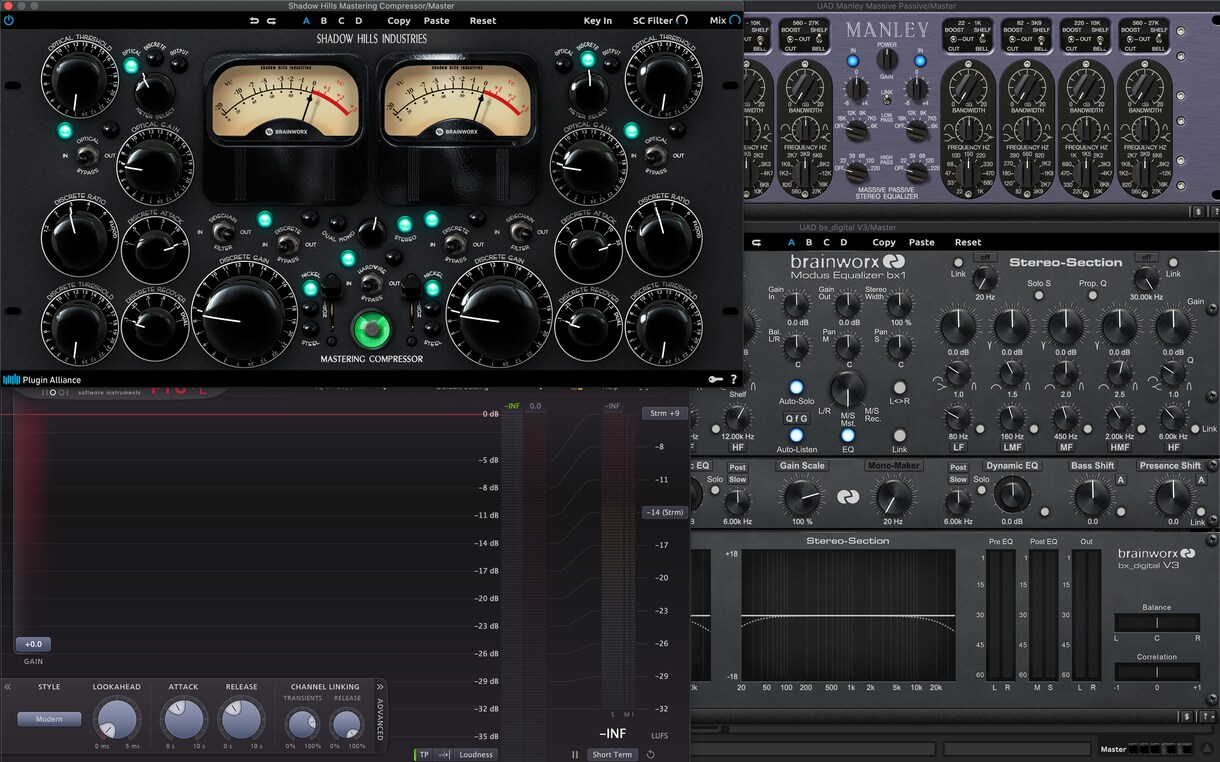Screen dimensions: 1220x762
Task: Click the Q f G button in bx_digital V3
Action: point(796,419)
